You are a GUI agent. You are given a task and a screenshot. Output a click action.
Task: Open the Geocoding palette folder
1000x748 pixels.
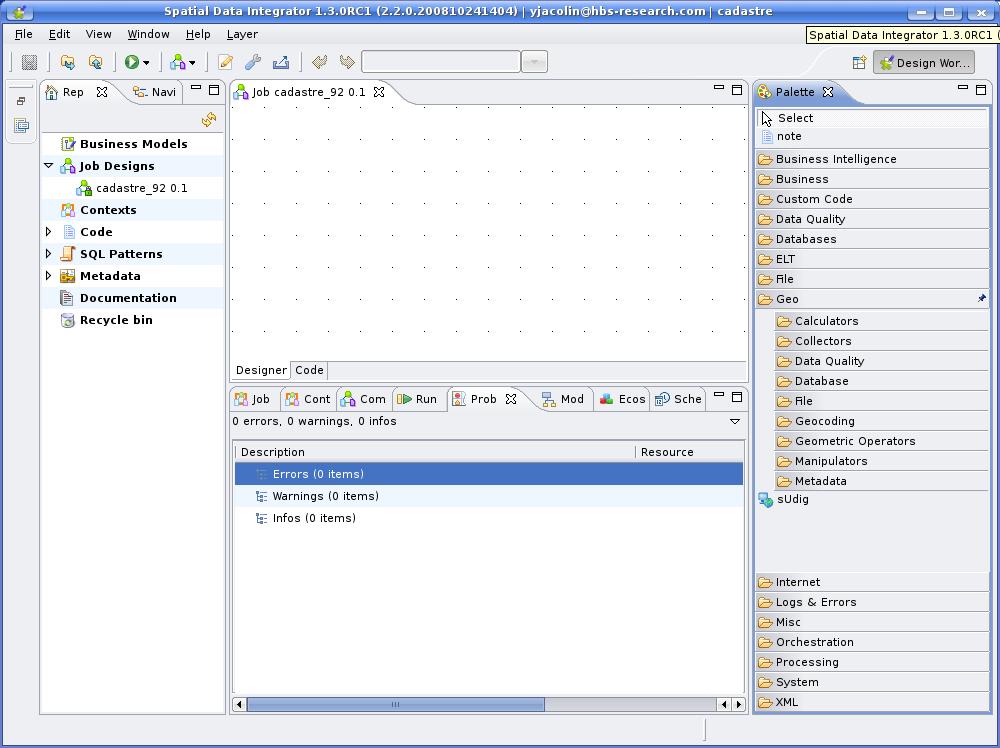[x=824, y=421]
